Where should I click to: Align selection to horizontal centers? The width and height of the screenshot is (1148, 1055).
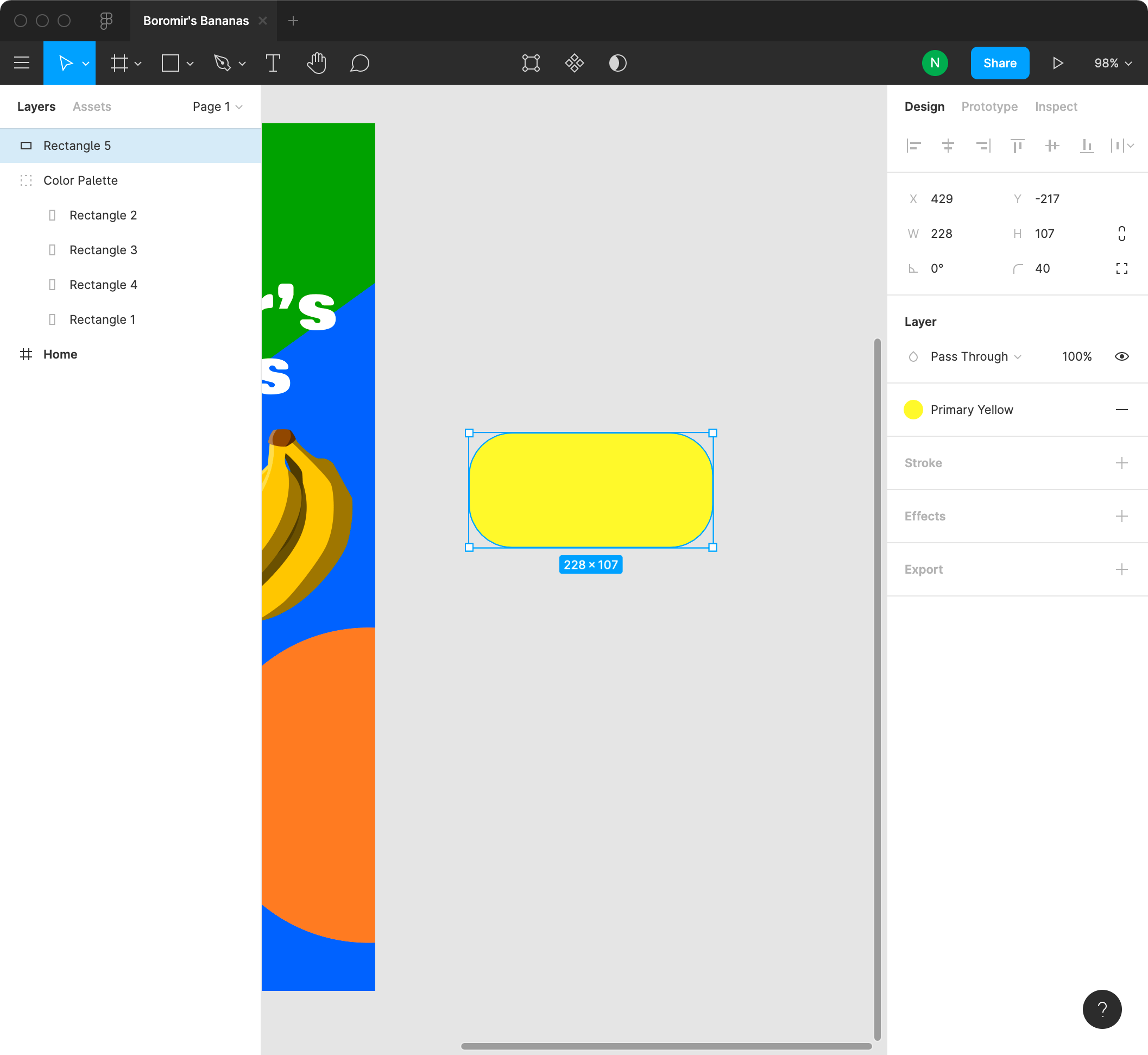coord(948,146)
